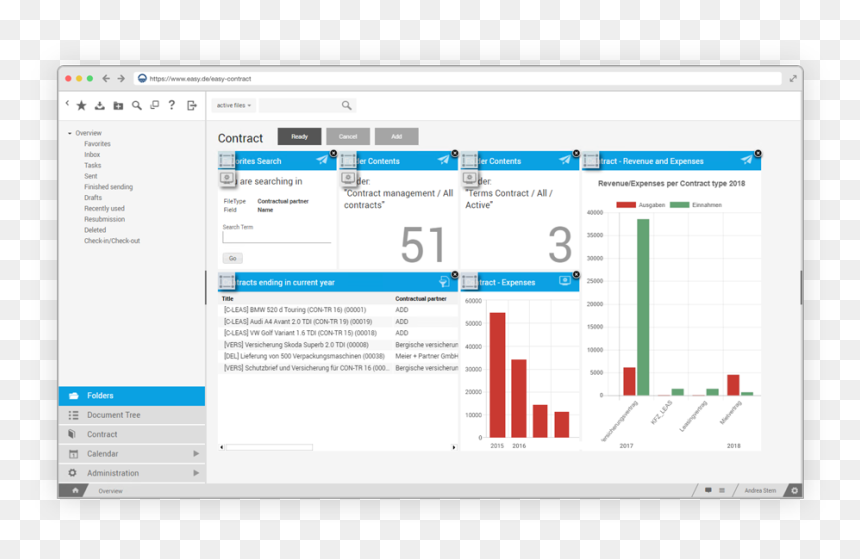Click monitor icon in Contract - Expenses header
The height and width of the screenshot is (559, 860).
(565, 281)
